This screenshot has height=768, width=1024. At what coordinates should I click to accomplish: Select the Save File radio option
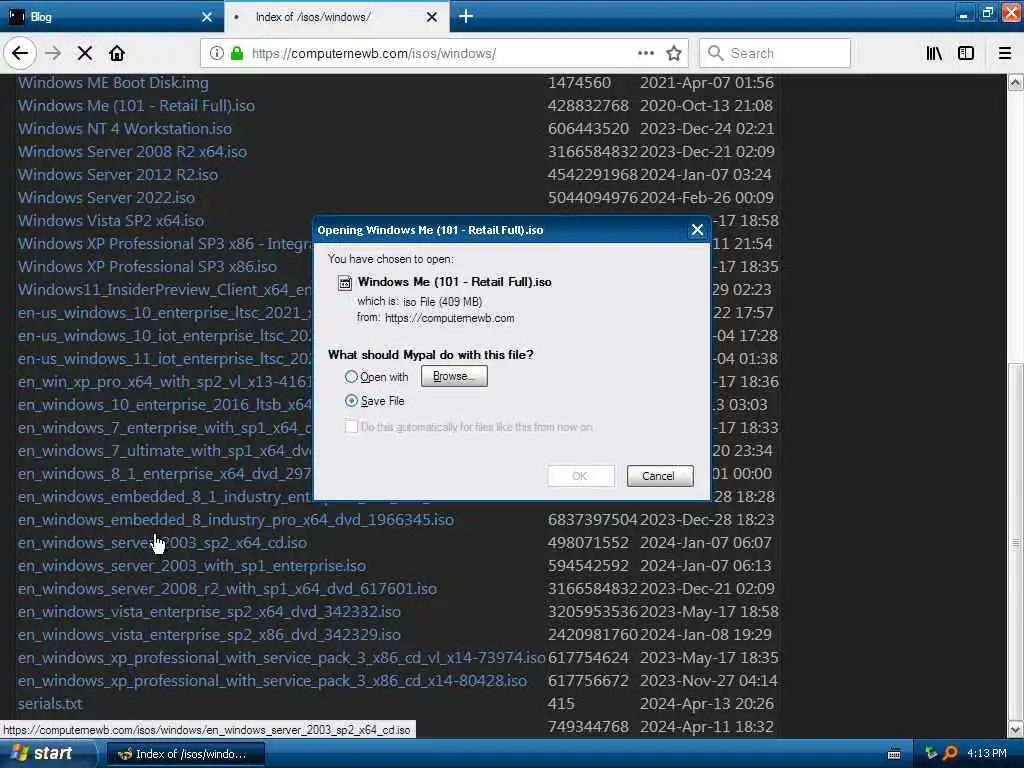351,401
